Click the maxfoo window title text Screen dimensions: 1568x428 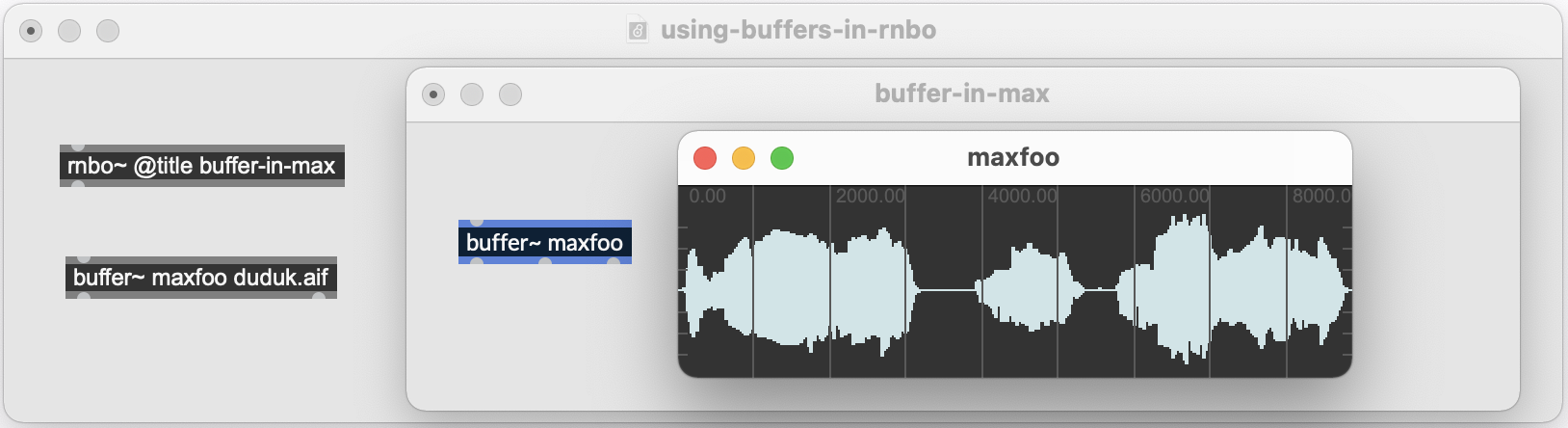click(x=1013, y=157)
